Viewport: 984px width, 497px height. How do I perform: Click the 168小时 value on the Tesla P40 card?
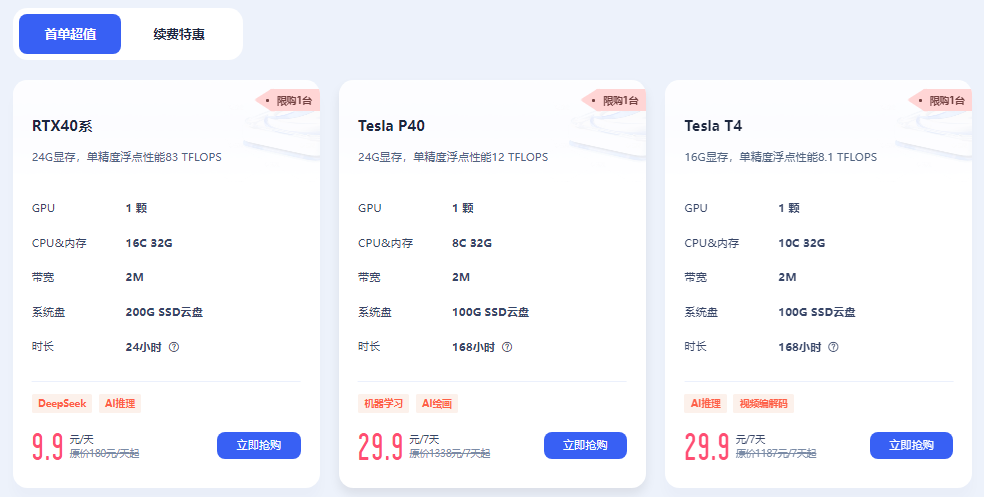pos(473,347)
